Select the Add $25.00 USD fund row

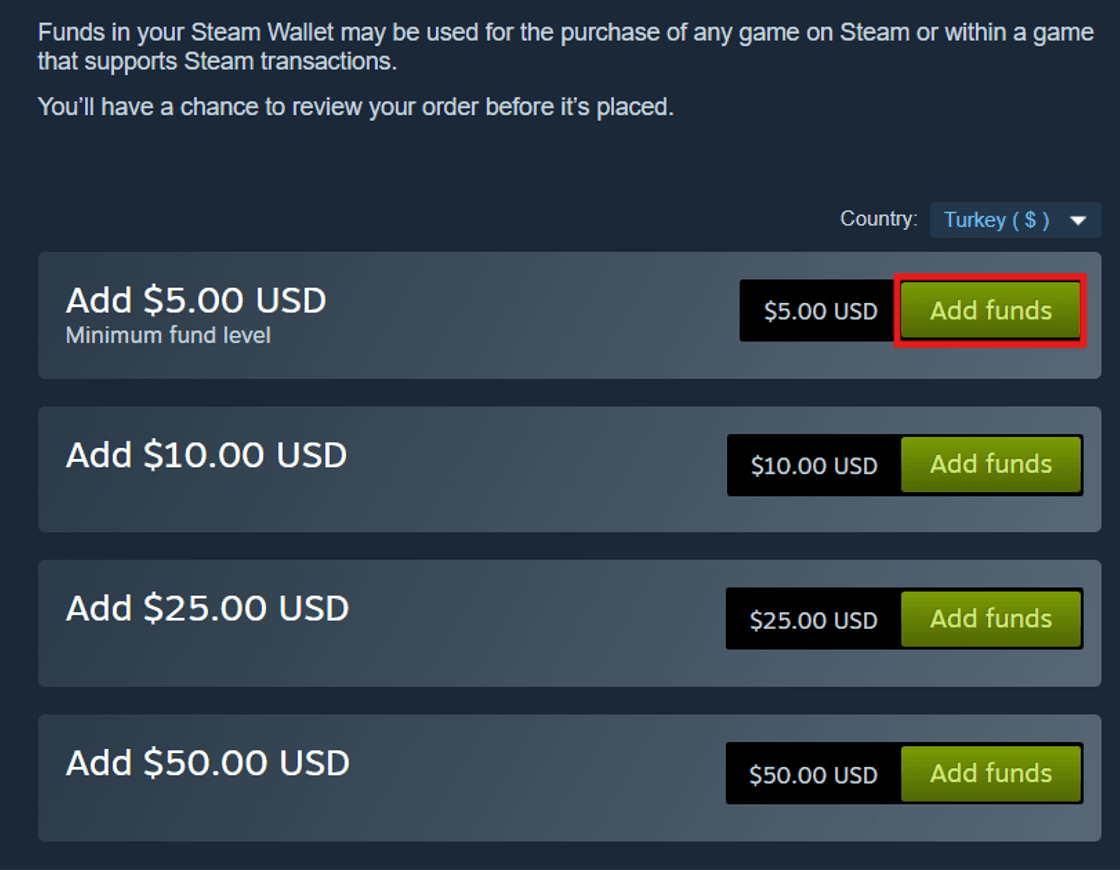coord(400,622)
